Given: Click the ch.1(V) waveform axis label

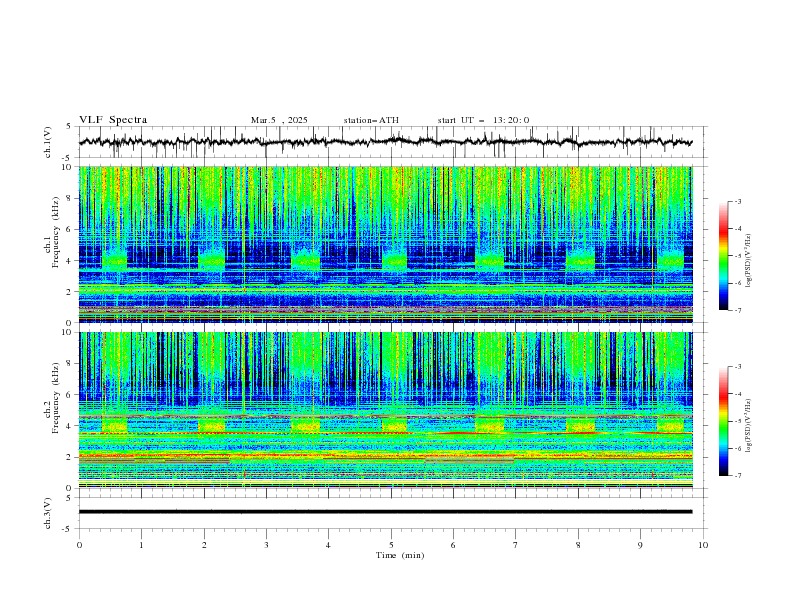Looking at the screenshot, I should pyautogui.click(x=48, y=142).
